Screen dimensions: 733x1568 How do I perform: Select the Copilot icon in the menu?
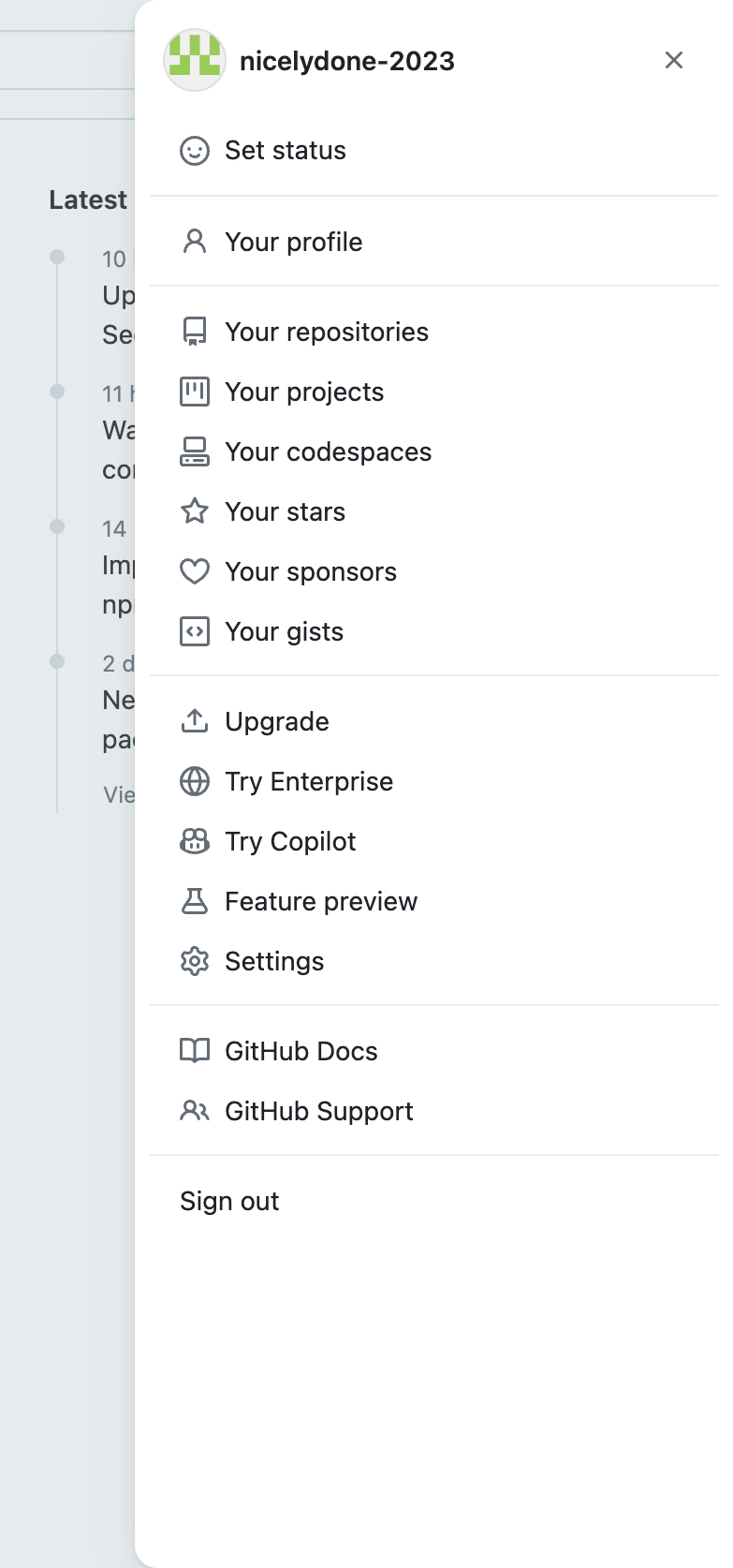pos(195,841)
